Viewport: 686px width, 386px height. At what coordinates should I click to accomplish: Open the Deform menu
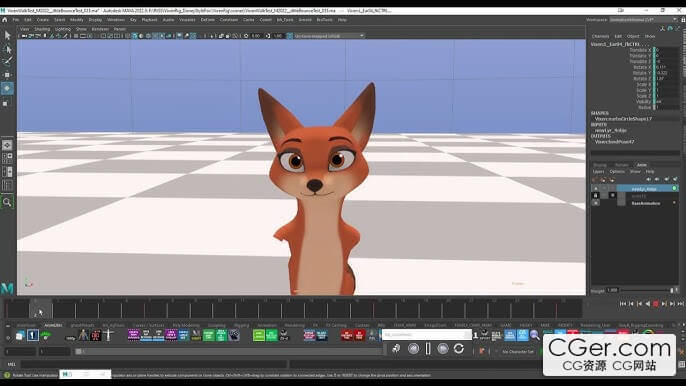[207, 20]
